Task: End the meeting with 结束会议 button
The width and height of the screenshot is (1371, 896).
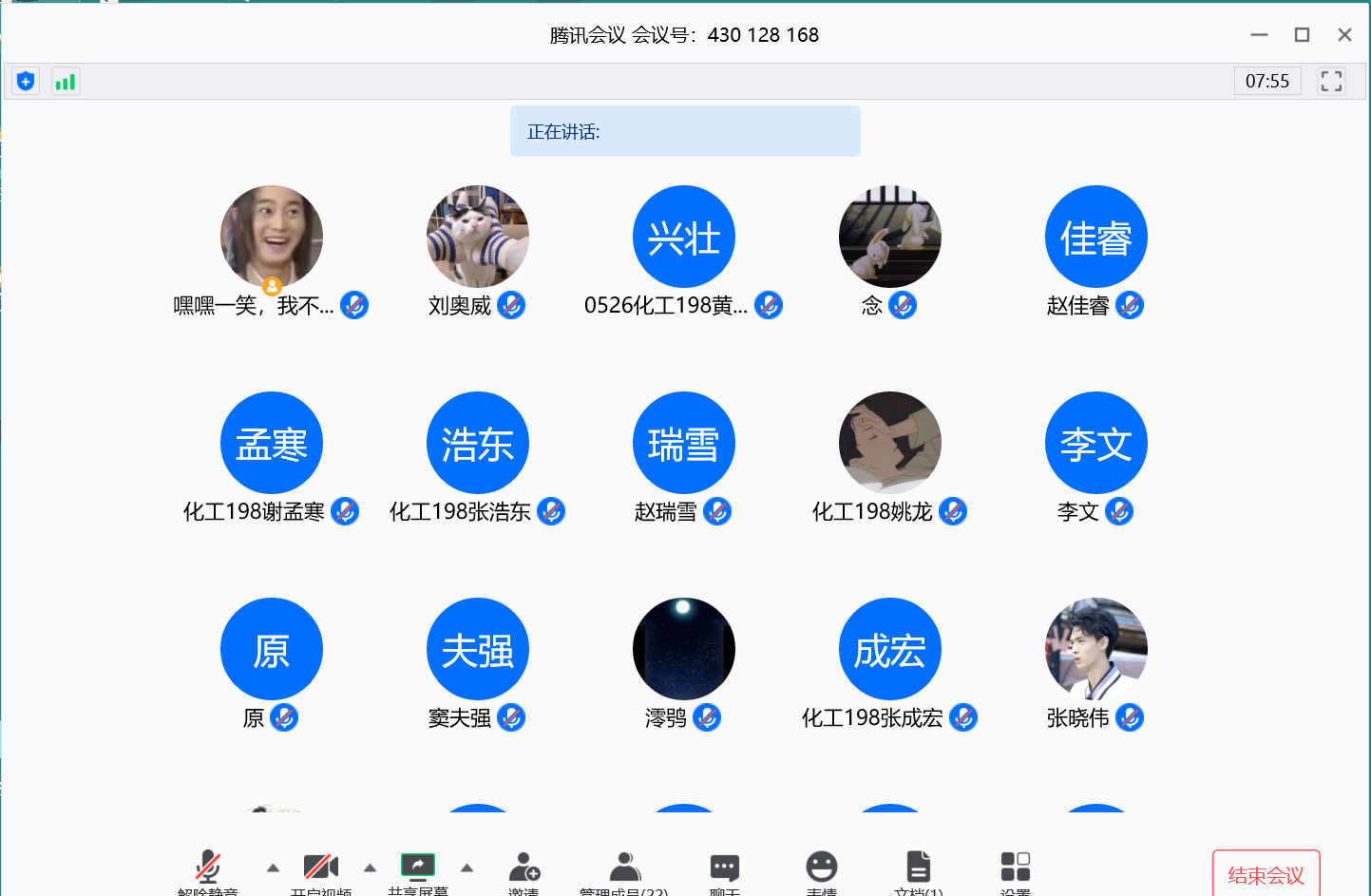Action: tap(1266, 874)
